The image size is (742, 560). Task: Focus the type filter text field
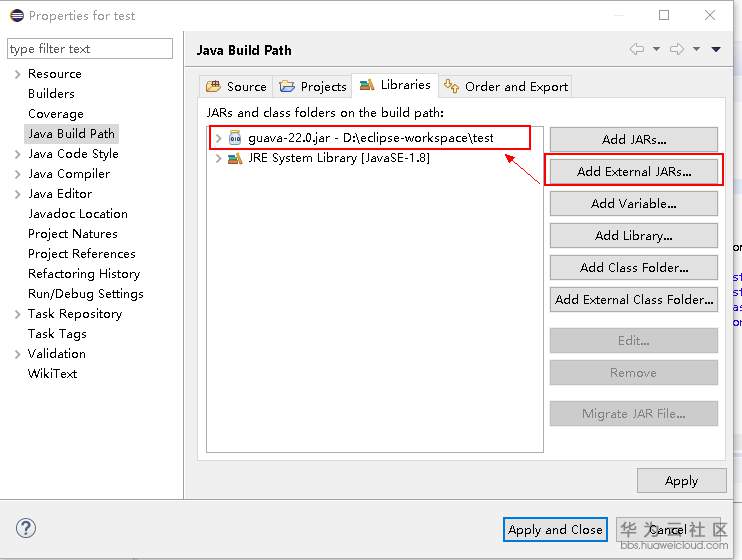click(90, 49)
